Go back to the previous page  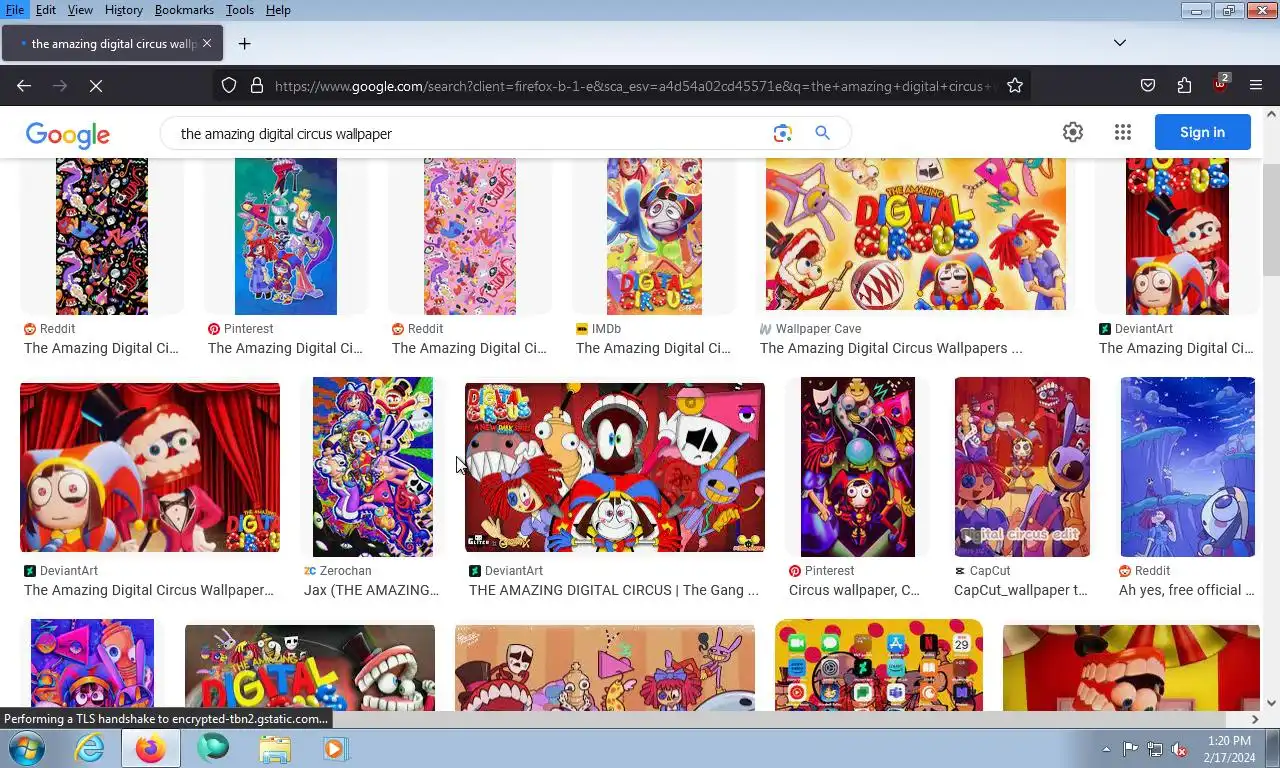click(x=24, y=86)
